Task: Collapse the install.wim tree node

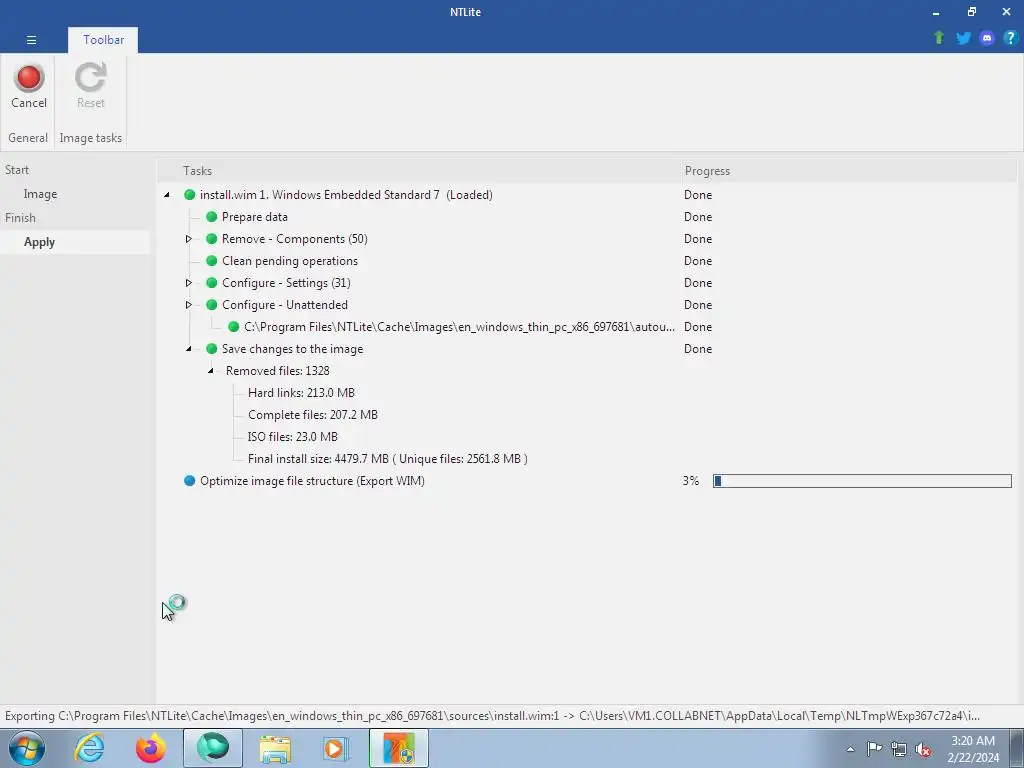Action: pyautogui.click(x=167, y=195)
